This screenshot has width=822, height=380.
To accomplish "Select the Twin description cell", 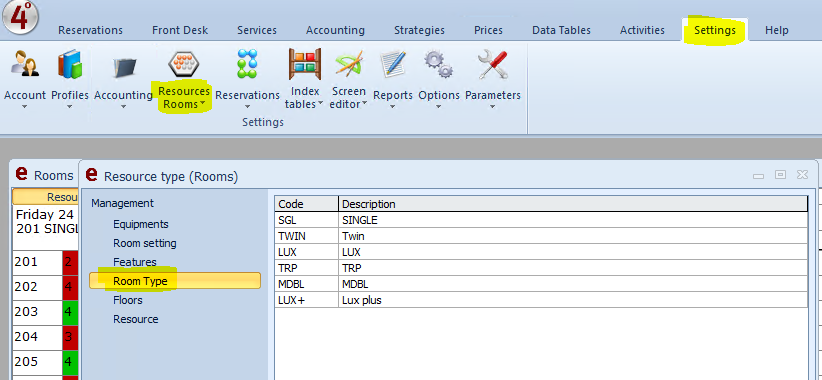I will pyautogui.click(x=573, y=236).
